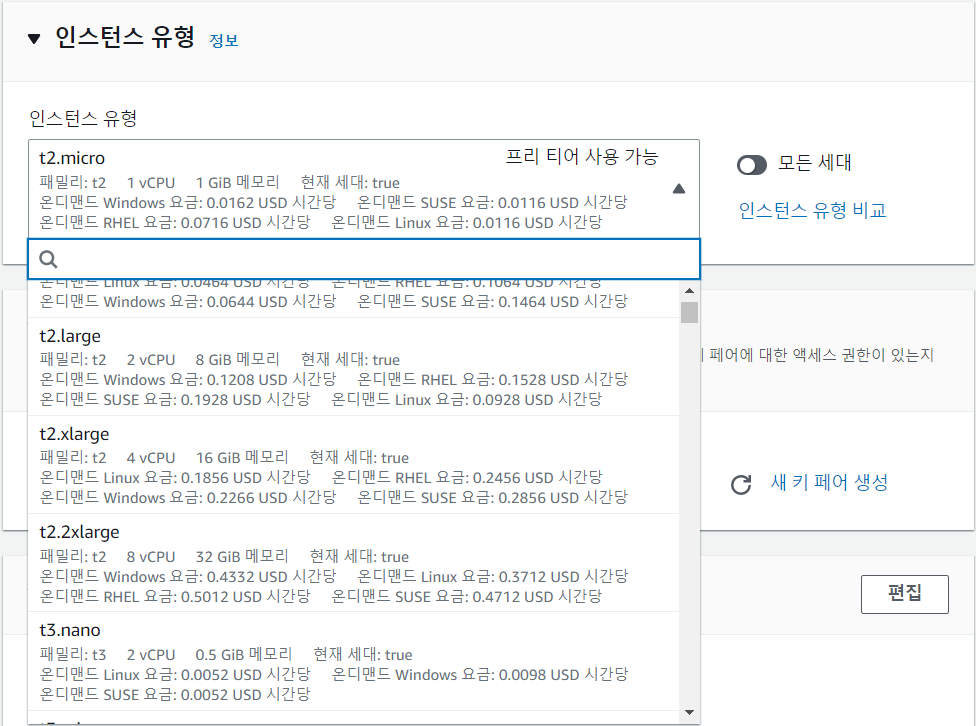This screenshot has width=976, height=726.
Task: Open the 정보 link next to 인스턴스 유형
Action: tap(223, 40)
